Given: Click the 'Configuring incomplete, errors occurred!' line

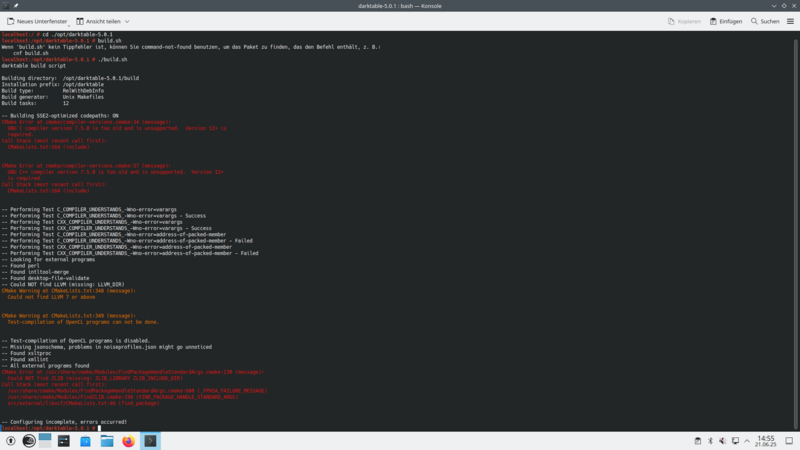Looking at the screenshot, I should point(64,422).
